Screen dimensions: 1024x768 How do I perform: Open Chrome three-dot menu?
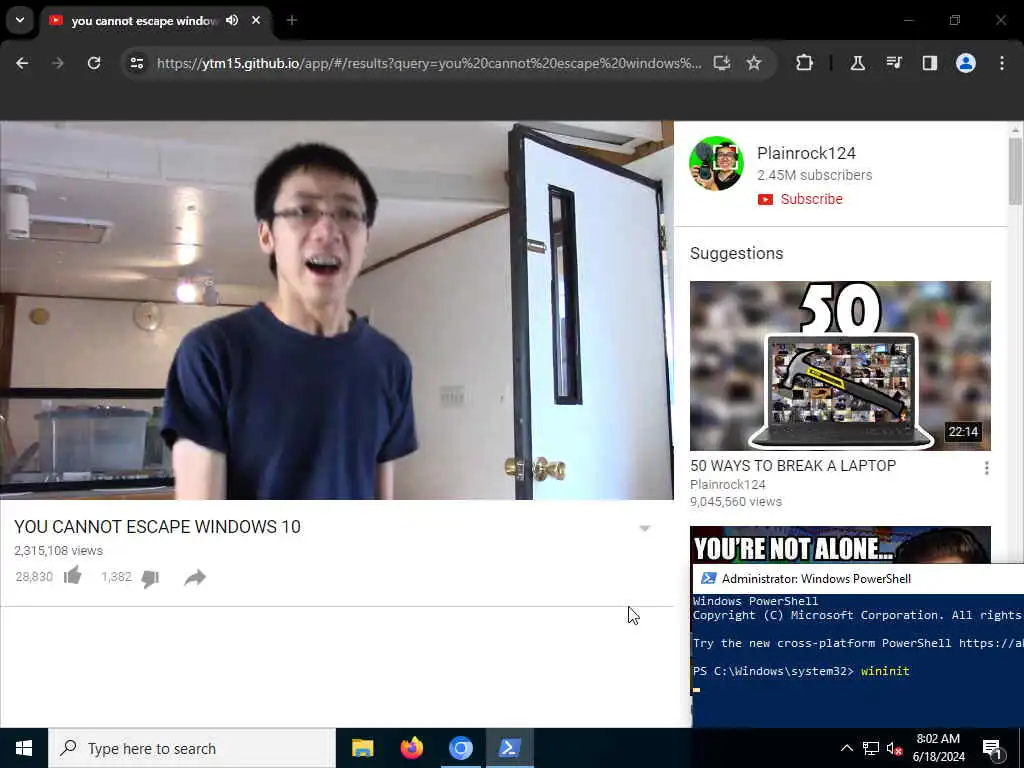click(1002, 63)
